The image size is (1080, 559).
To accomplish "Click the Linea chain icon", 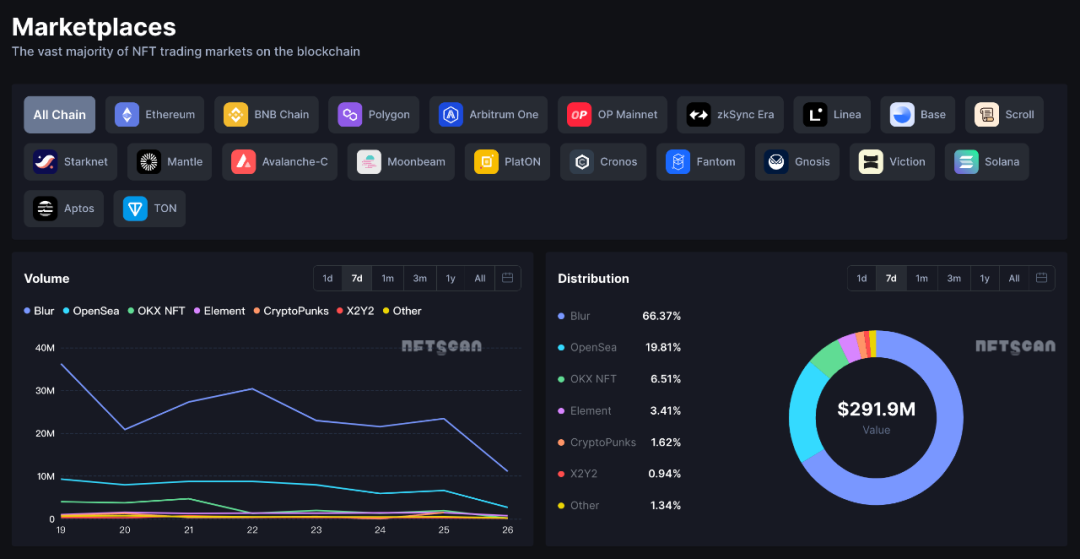I will (816, 114).
